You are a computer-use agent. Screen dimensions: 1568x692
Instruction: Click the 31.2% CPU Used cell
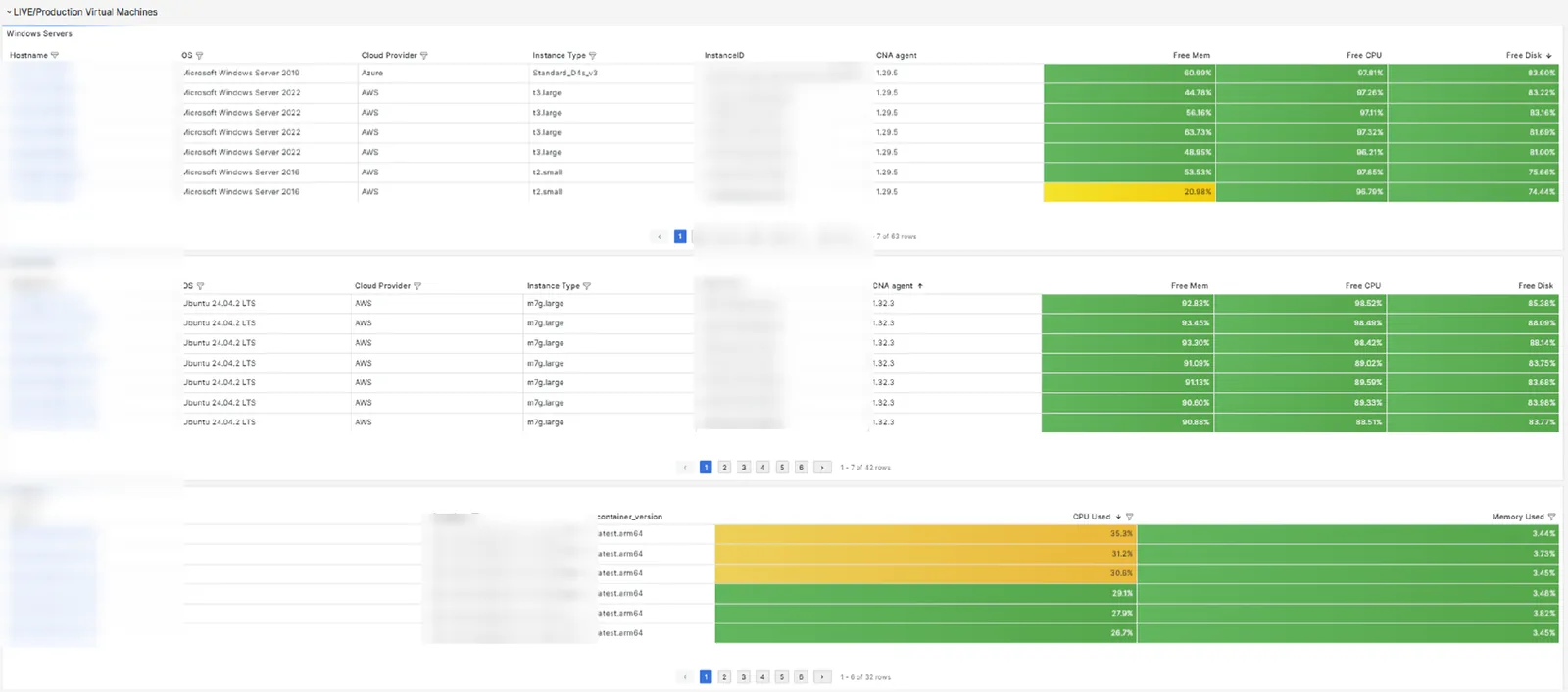[x=925, y=554]
